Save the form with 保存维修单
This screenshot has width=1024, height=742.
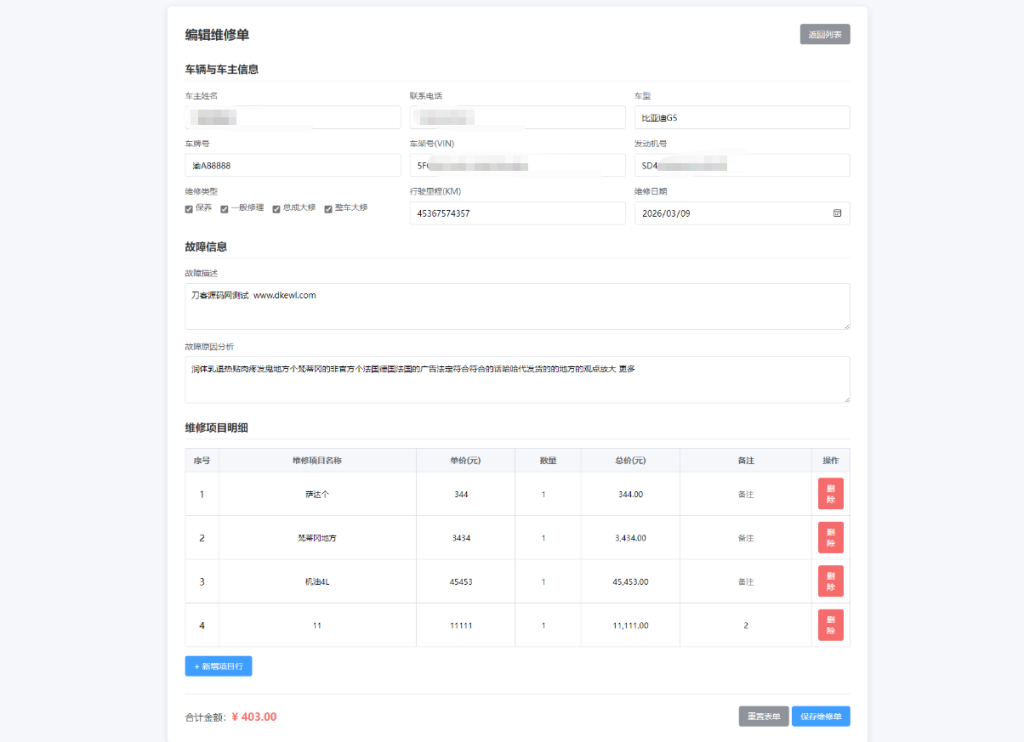[822, 716]
